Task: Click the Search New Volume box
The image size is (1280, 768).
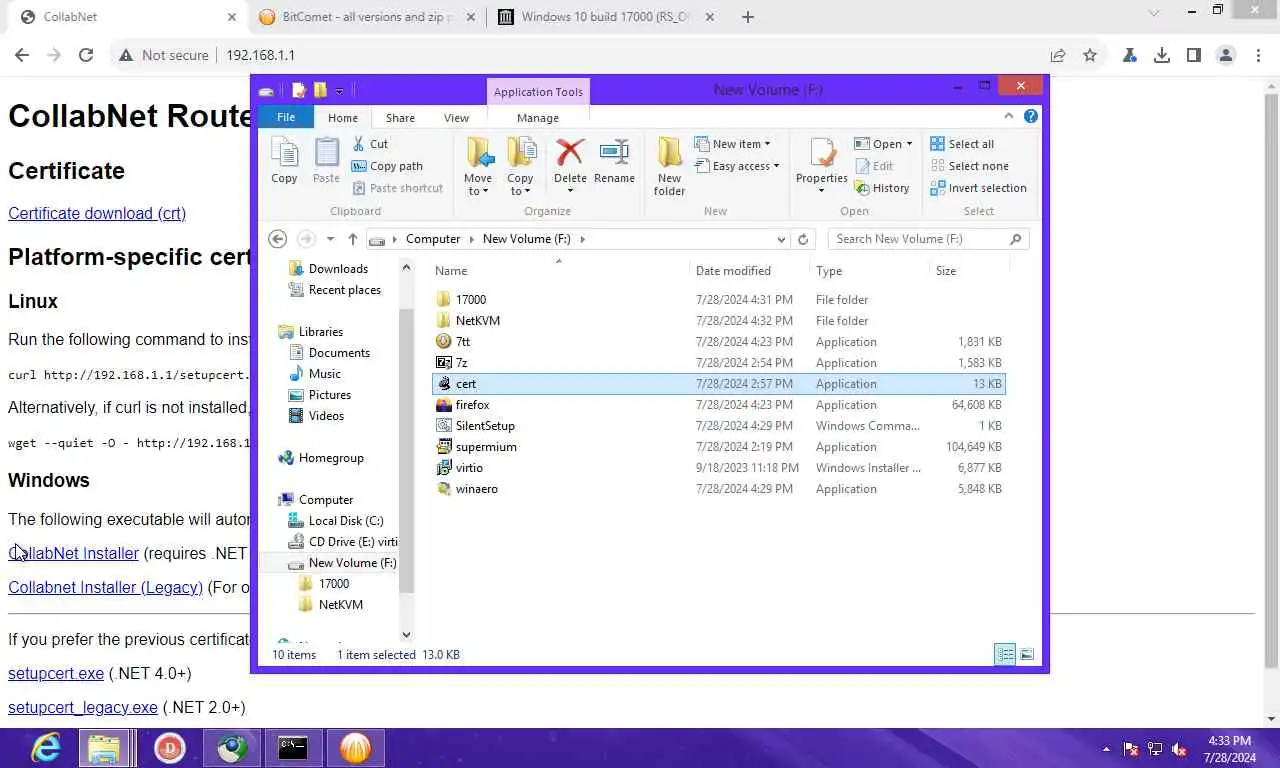Action: click(928, 239)
